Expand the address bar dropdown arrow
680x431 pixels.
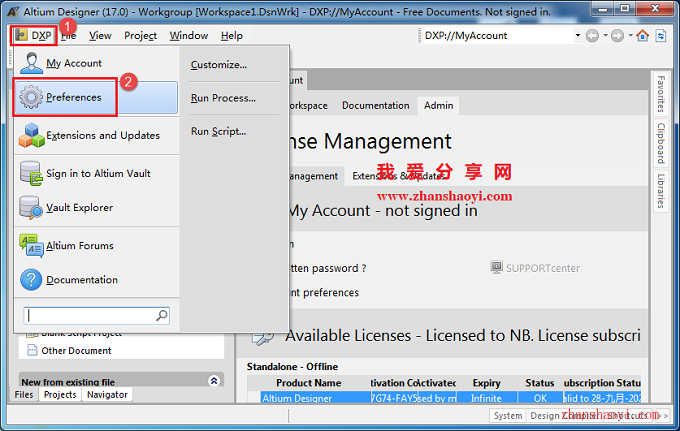(578, 36)
